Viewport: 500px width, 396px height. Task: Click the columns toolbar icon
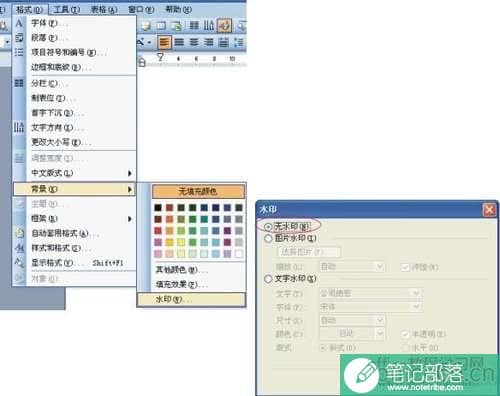click(194, 25)
